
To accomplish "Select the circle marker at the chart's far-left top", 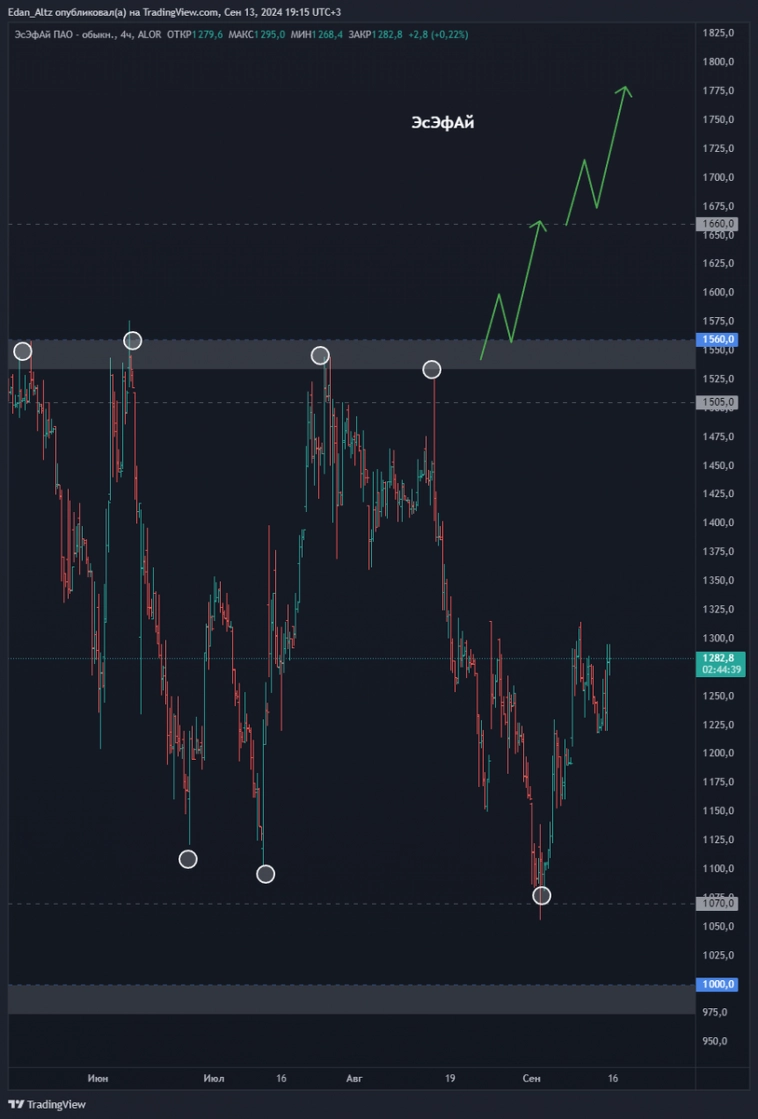I will point(22,351).
